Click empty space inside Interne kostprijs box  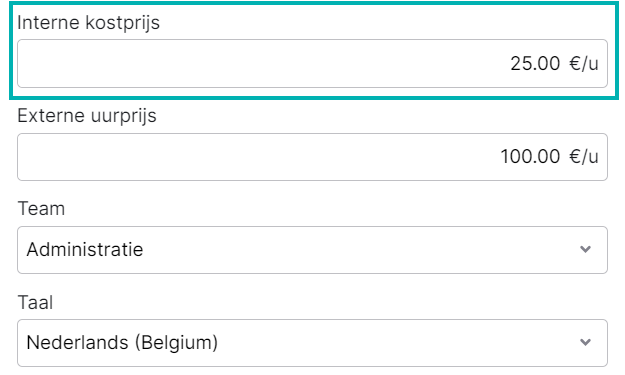(x=259, y=63)
